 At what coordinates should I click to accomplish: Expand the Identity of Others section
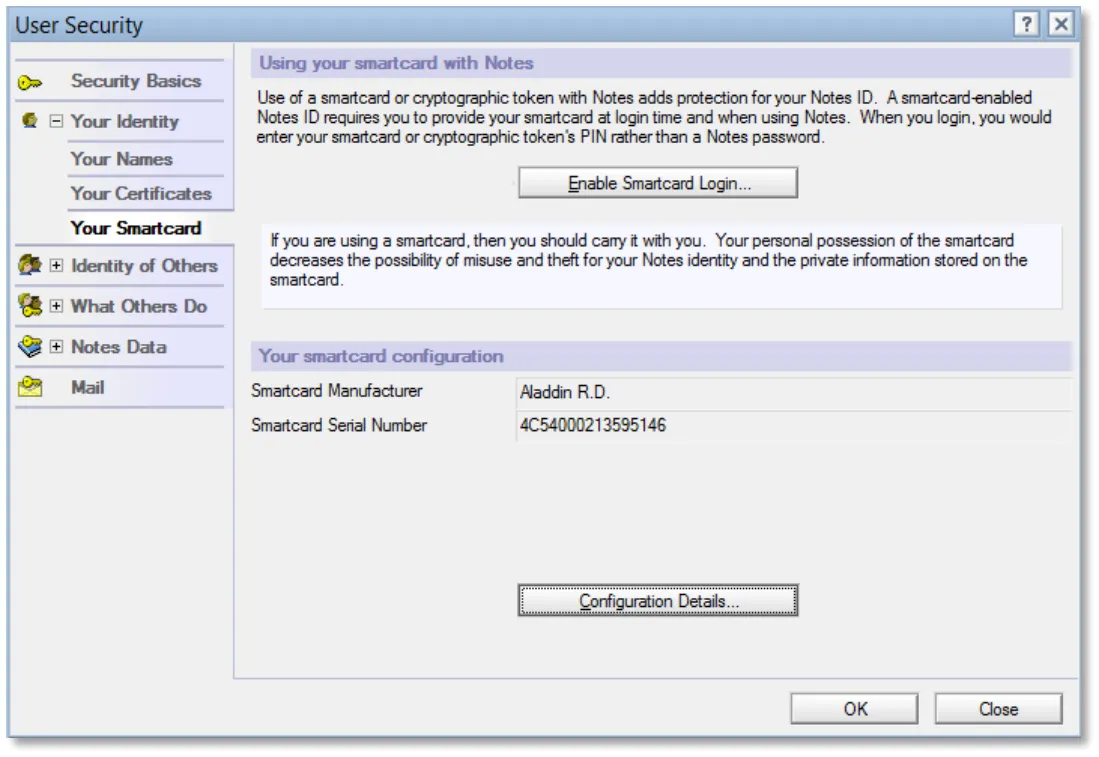(x=56, y=266)
